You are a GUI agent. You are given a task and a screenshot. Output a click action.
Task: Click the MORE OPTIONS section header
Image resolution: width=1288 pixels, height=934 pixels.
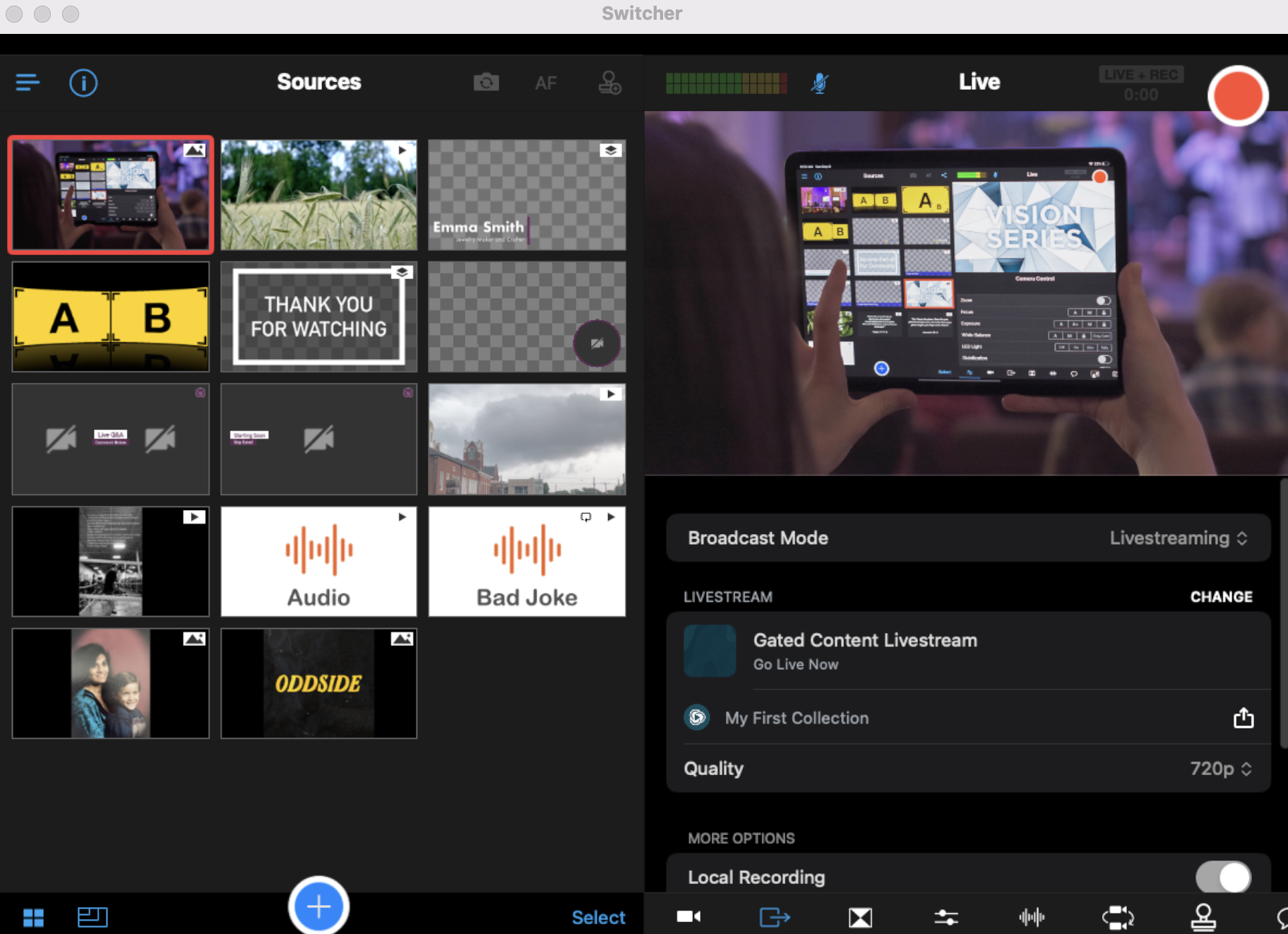point(741,839)
